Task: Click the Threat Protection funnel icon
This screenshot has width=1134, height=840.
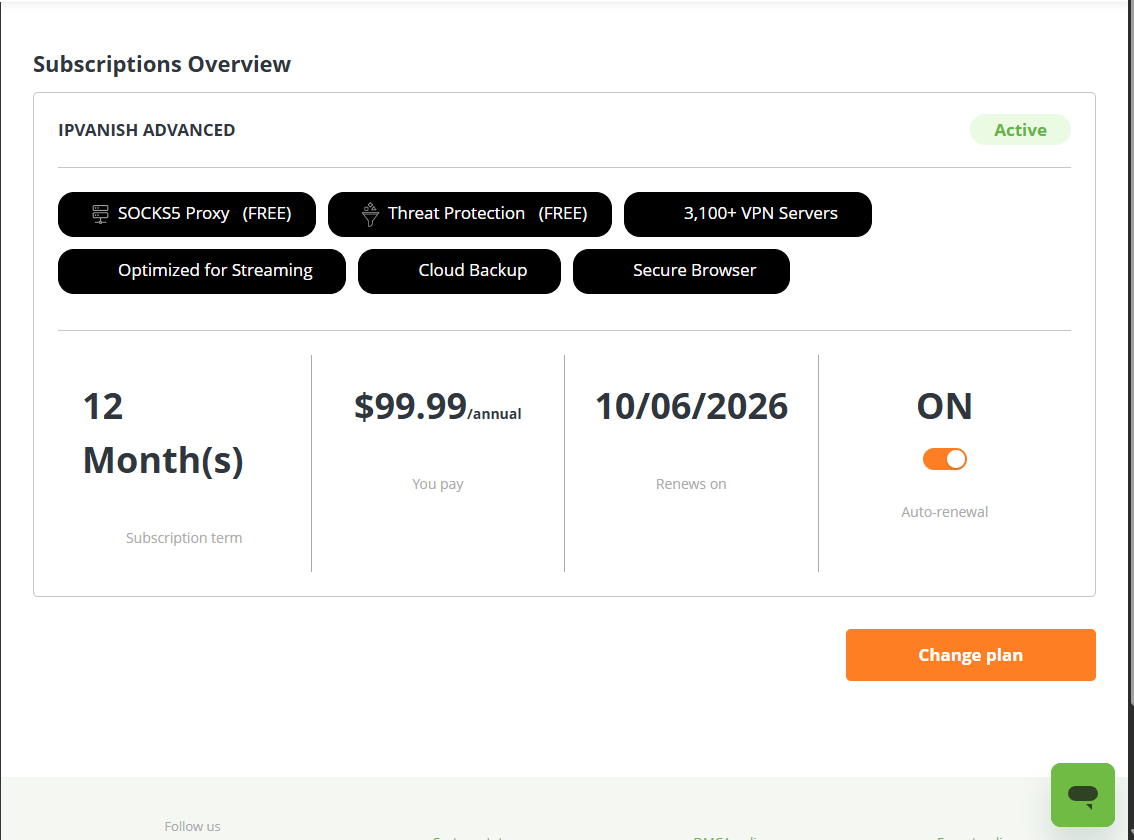Action: point(370,214)
